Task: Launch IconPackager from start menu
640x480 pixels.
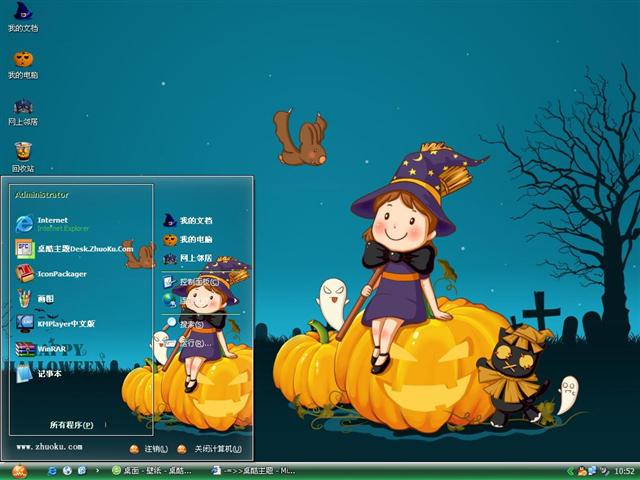Action: [51, 273]
